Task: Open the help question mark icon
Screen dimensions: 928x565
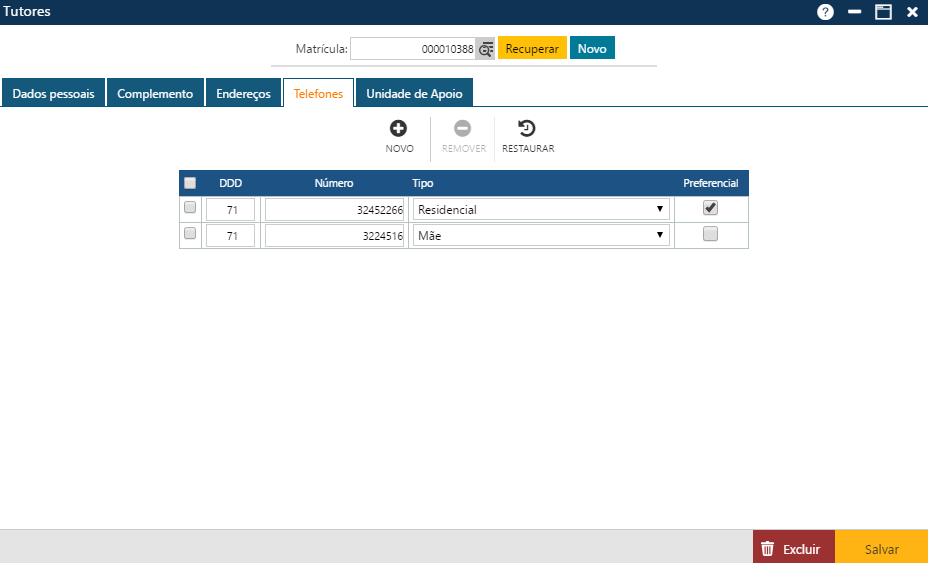Action: pyautogui.click(x=825, y=12)
